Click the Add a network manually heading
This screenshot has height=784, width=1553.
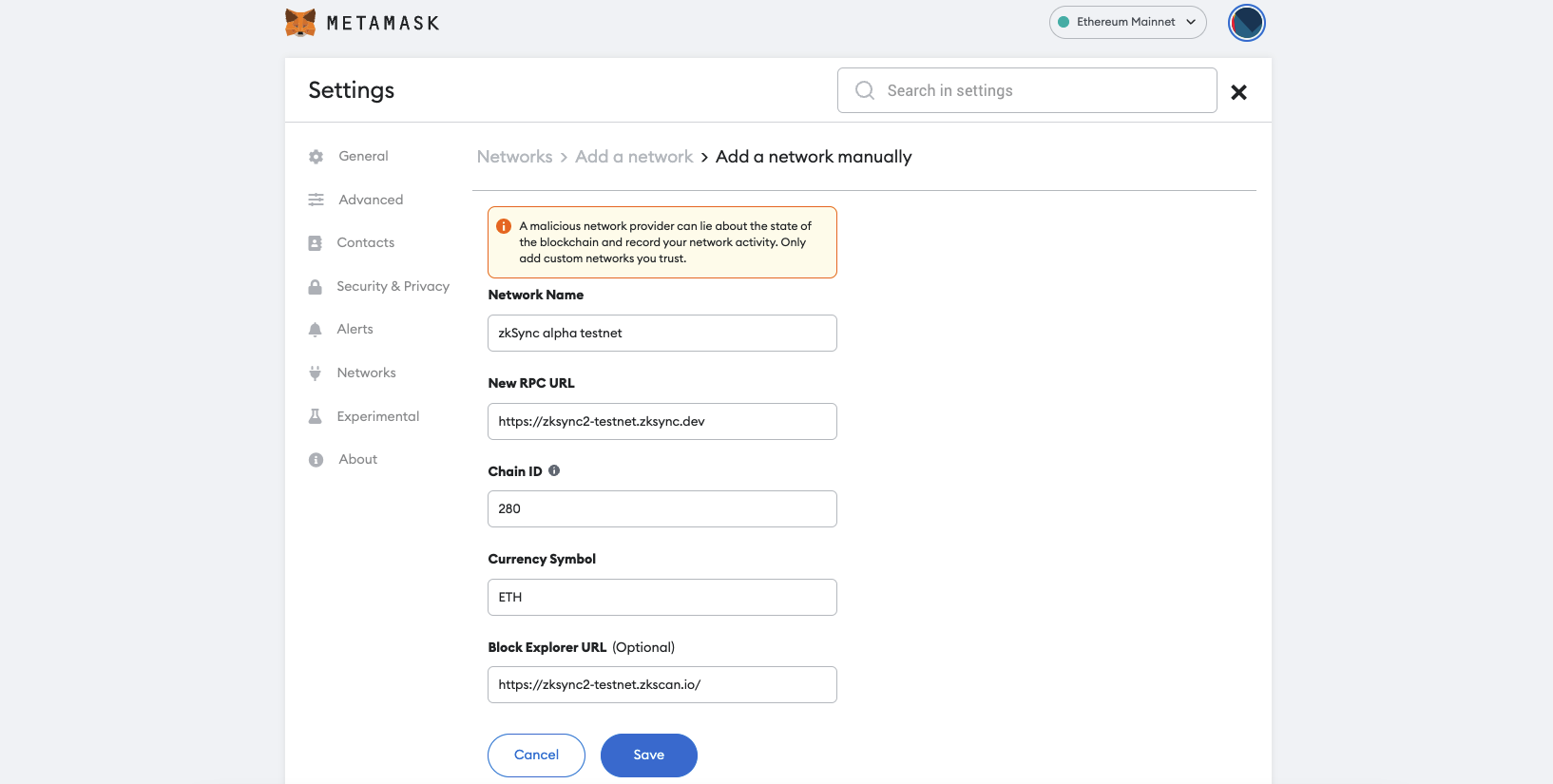[814, 157]
